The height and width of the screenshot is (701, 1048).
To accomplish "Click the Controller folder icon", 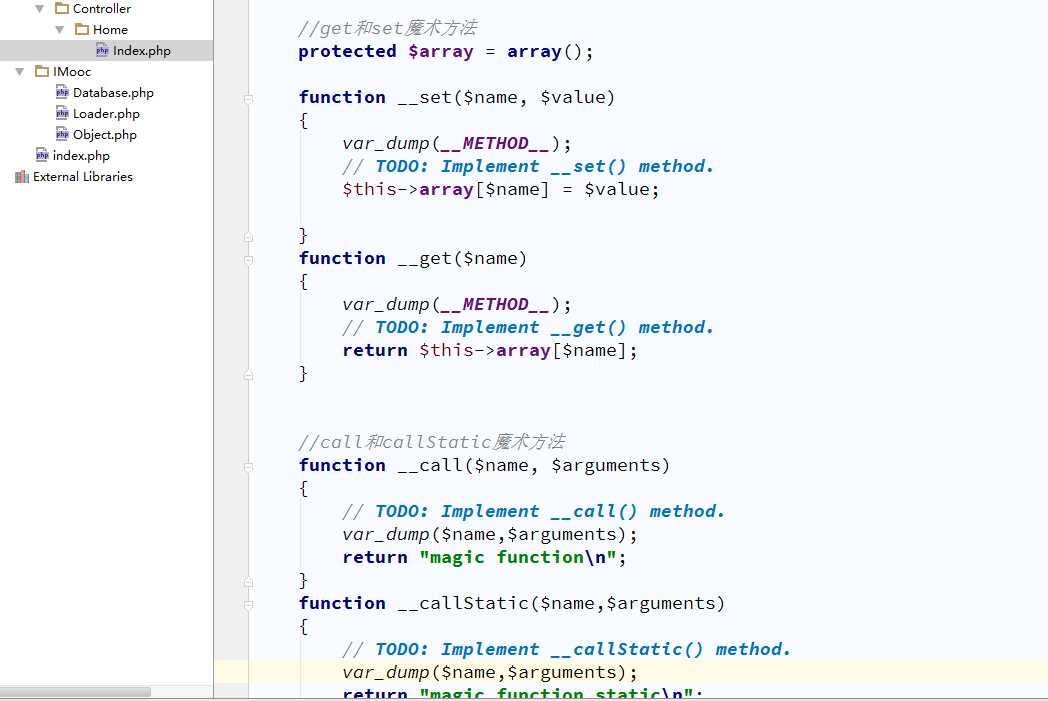I will (62, 9).
